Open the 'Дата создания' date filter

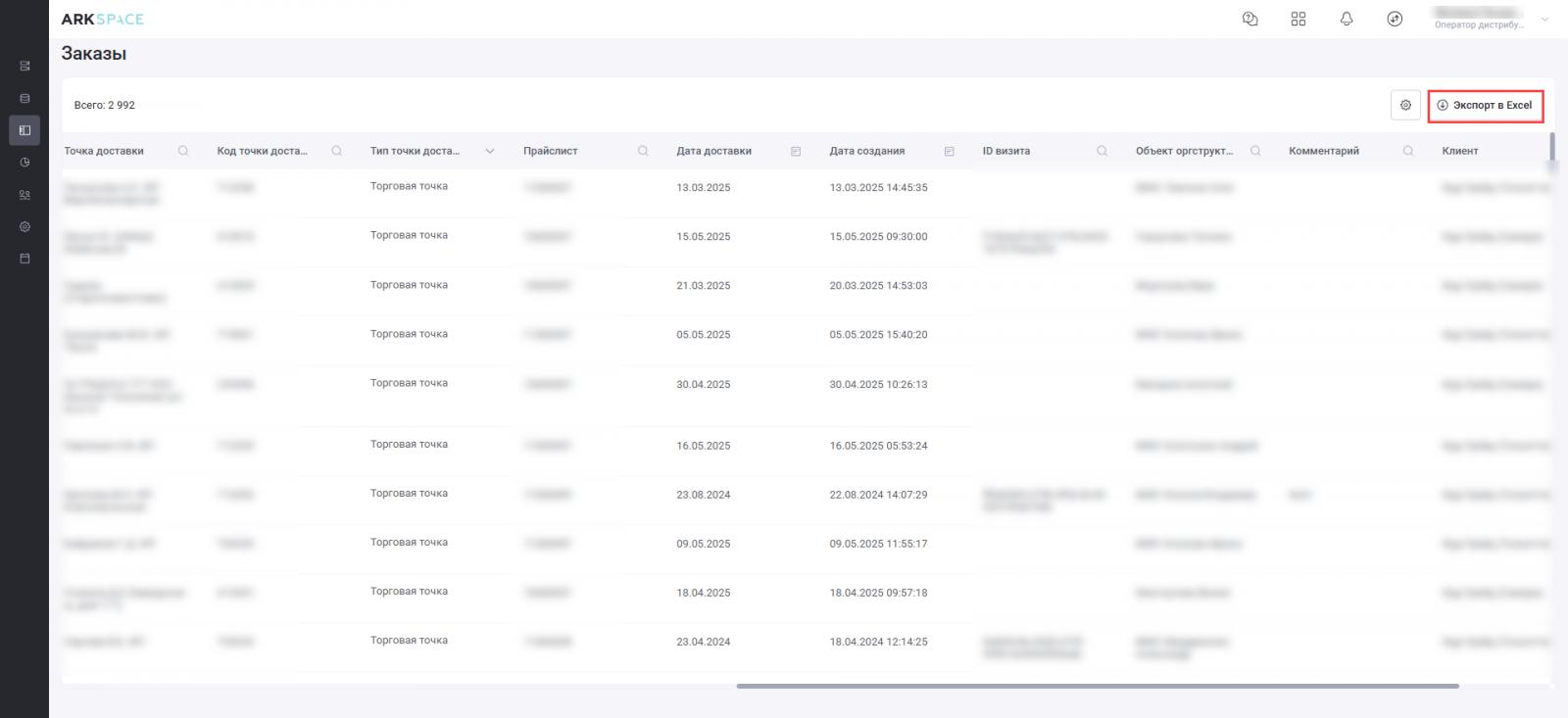coord(949,151)
